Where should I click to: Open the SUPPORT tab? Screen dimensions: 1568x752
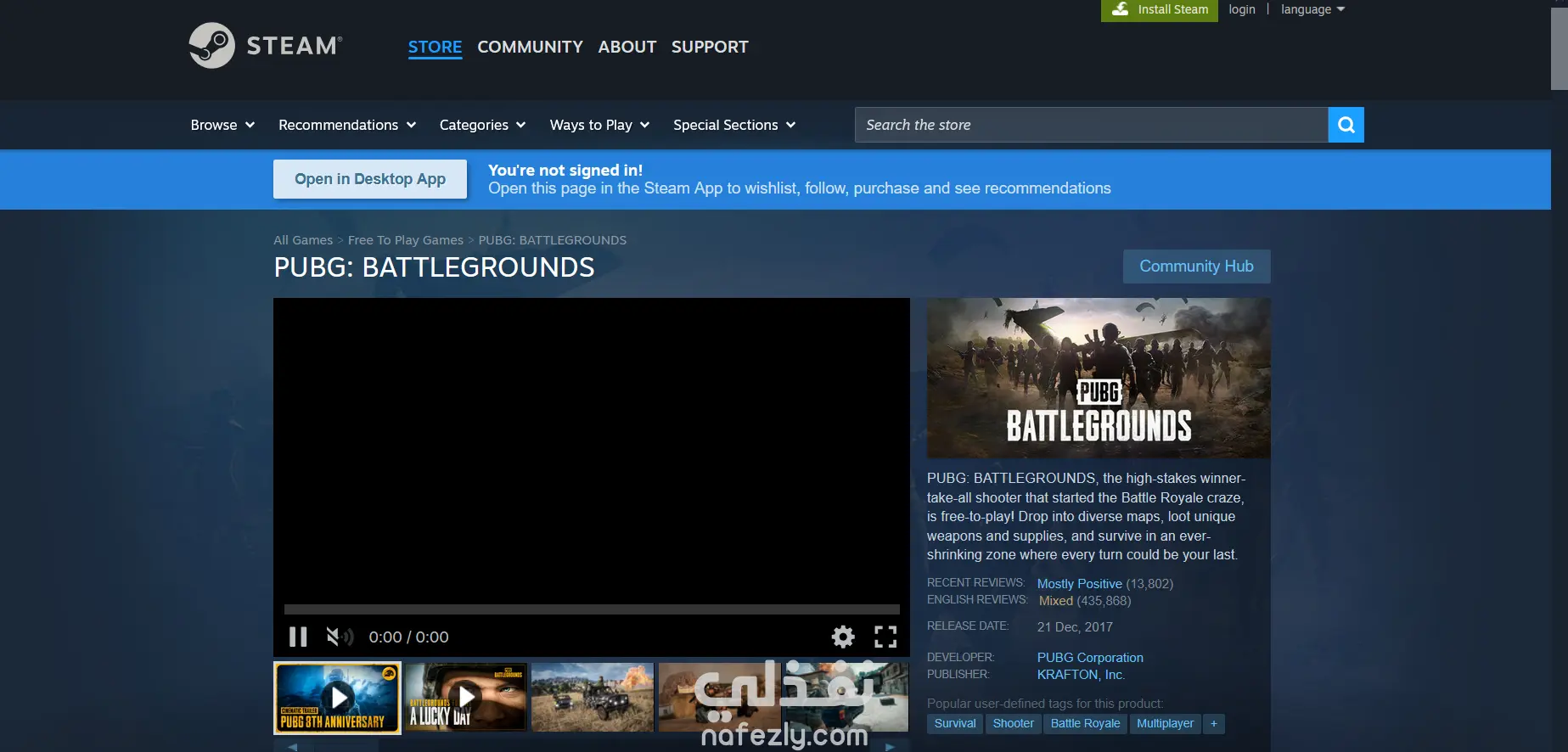coord(710,47)
